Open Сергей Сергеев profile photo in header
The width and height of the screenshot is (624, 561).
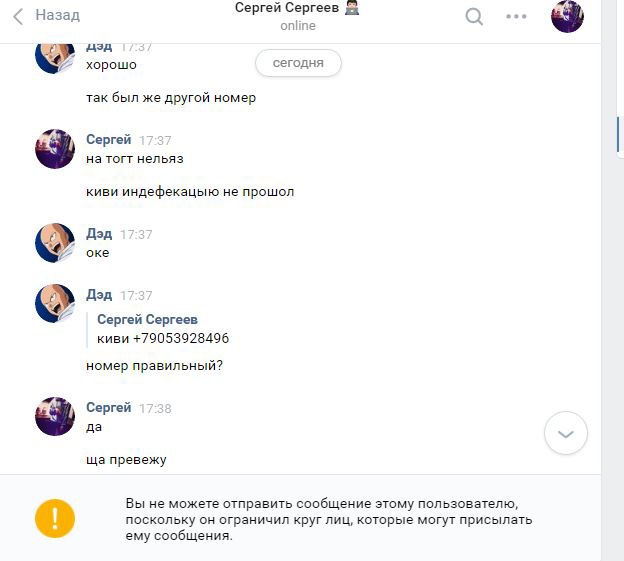[x=567, y=16]
